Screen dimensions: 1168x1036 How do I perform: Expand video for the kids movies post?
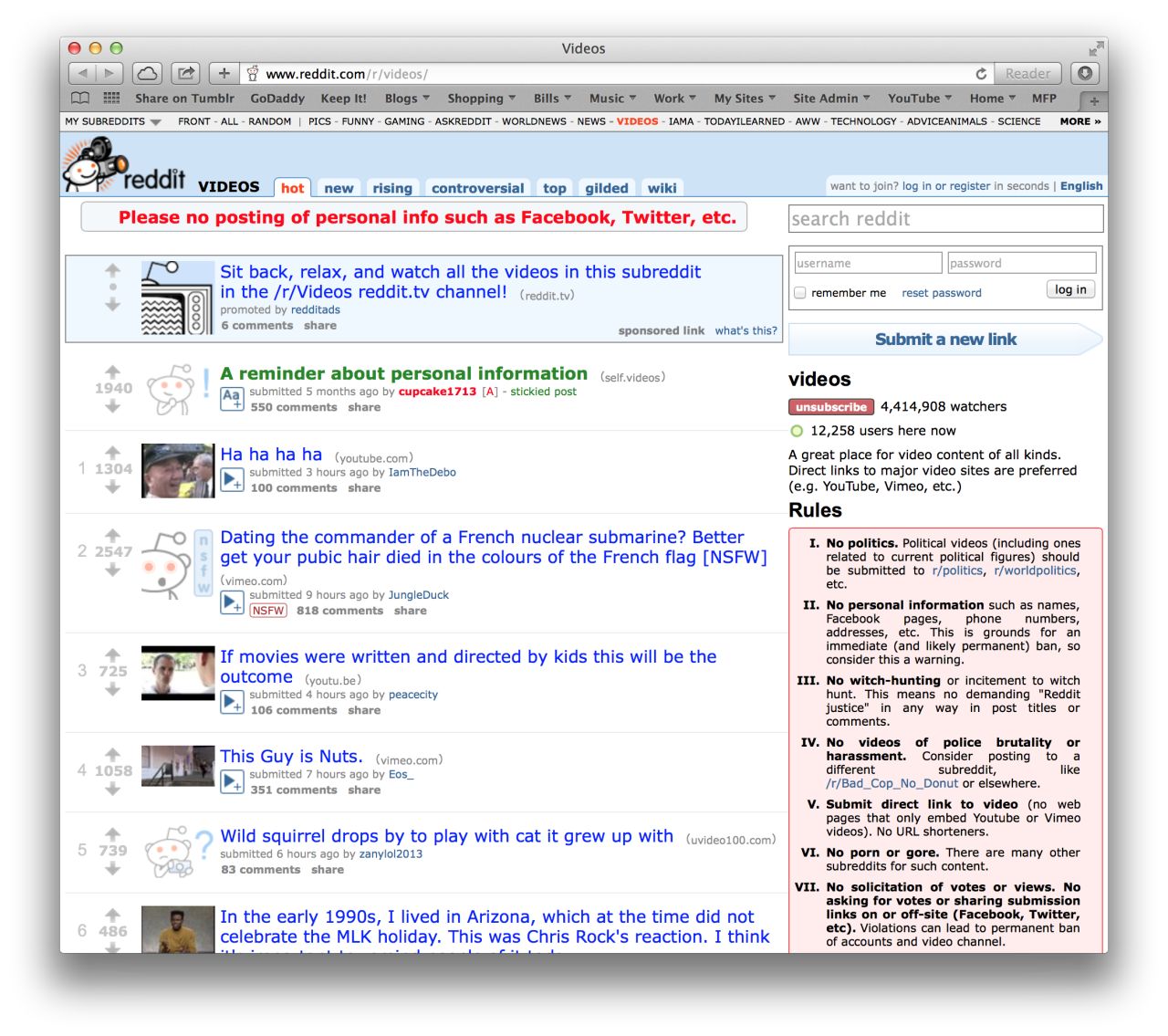click(232, 702)
